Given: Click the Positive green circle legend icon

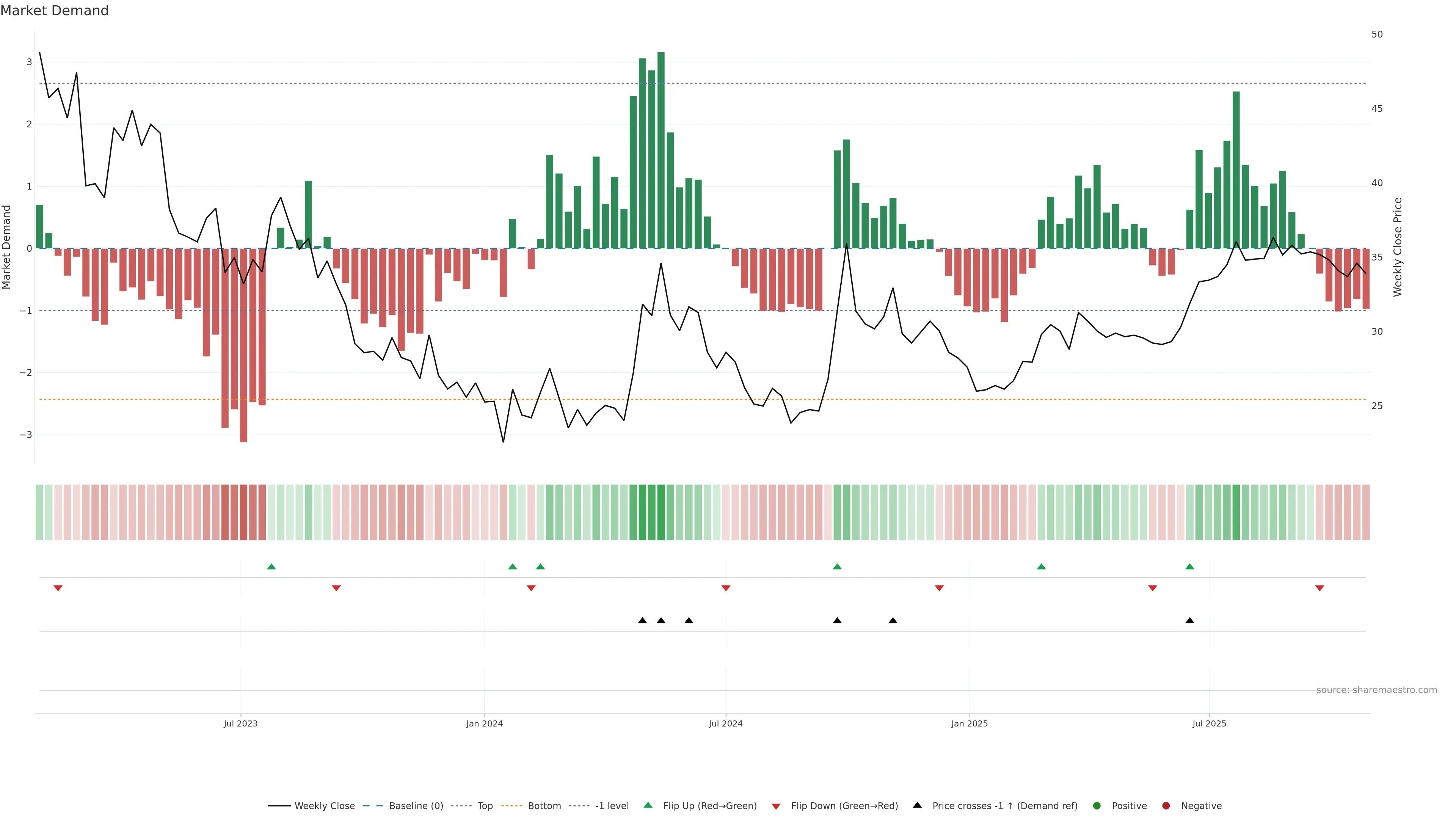Looking at the screenshot, I should (x=1097, y=805).
